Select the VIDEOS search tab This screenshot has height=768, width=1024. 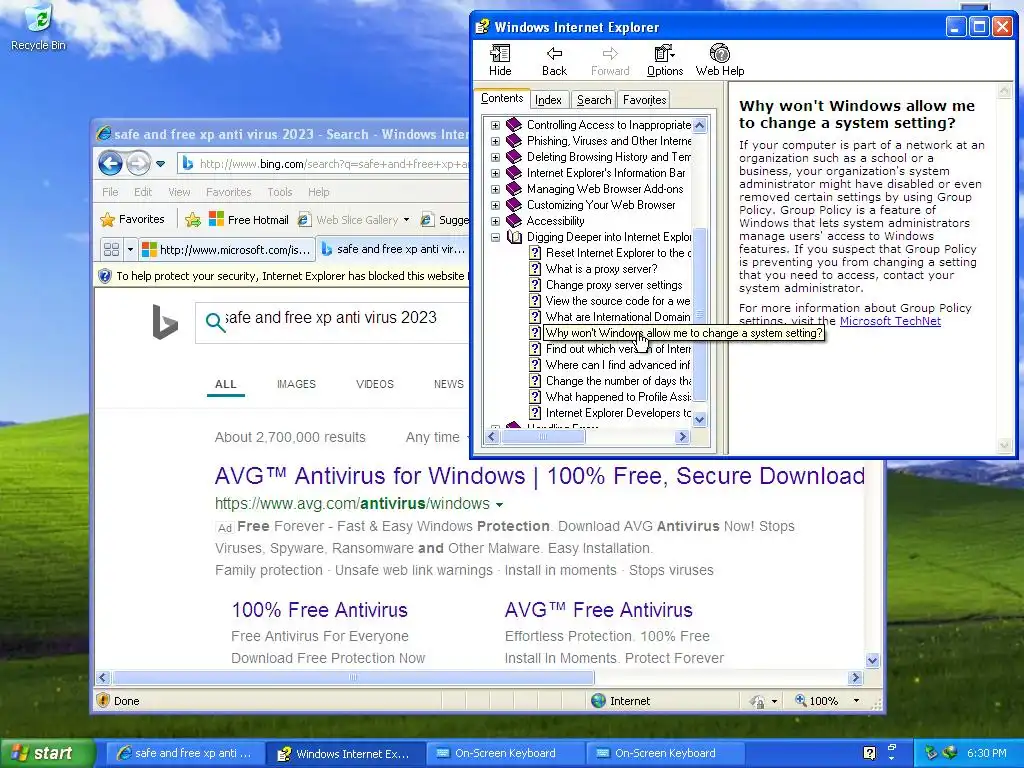(x=375, y=384)
